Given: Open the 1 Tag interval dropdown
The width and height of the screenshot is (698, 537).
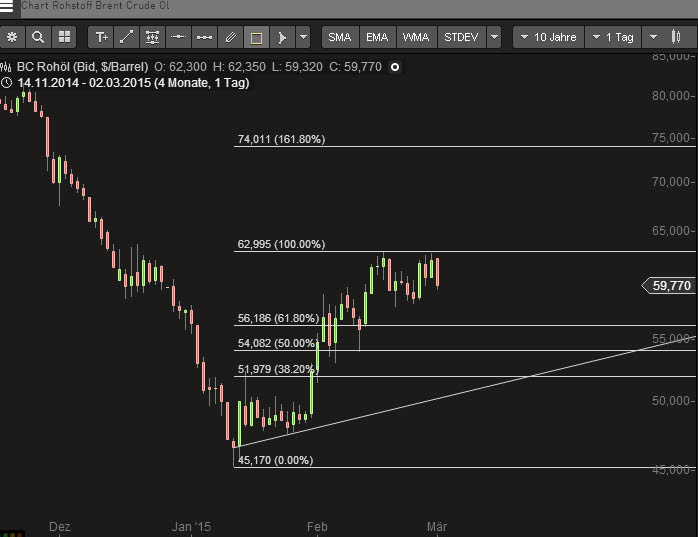Looking at the screenshot, I should pos(613,37).
